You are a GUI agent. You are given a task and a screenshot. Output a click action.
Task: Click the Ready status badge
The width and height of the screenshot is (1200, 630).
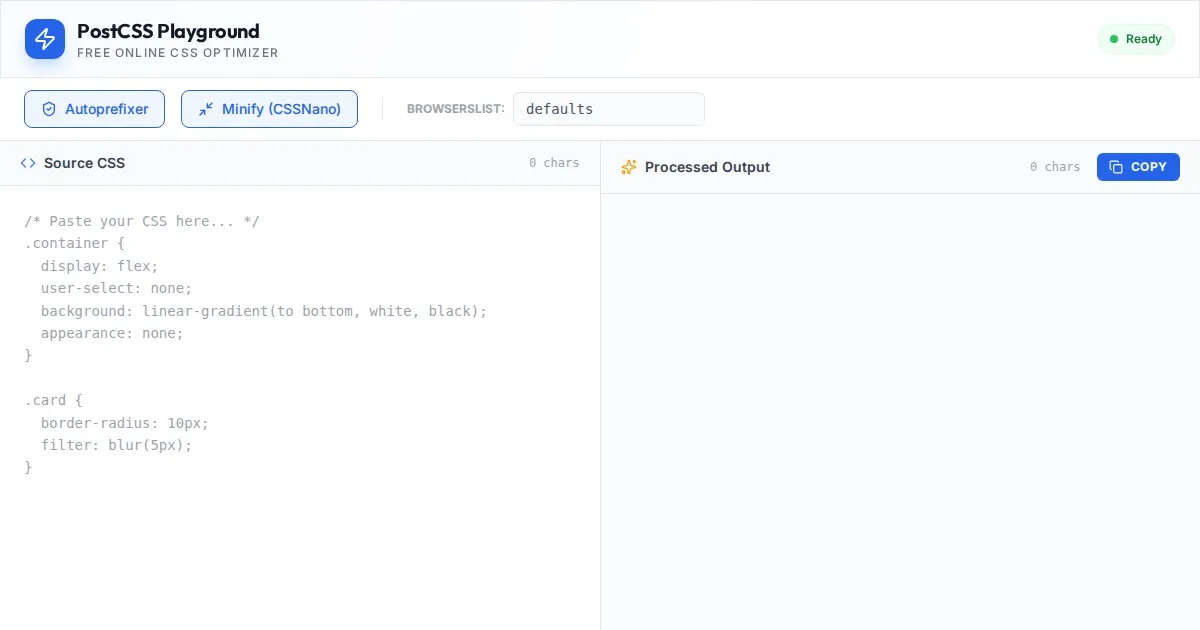click(1135, 39)
